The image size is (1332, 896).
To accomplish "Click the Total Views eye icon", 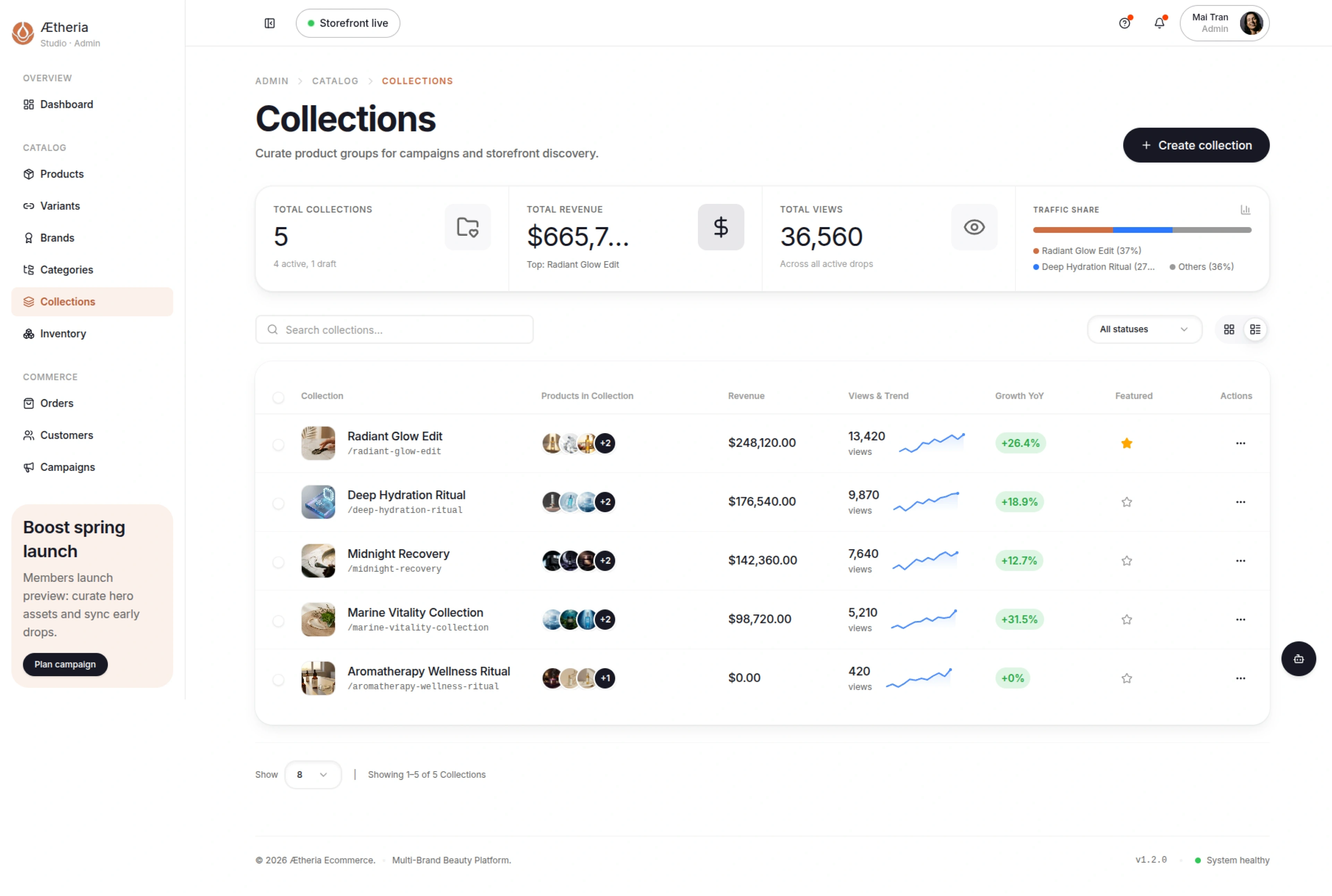I will coord(974,227).
